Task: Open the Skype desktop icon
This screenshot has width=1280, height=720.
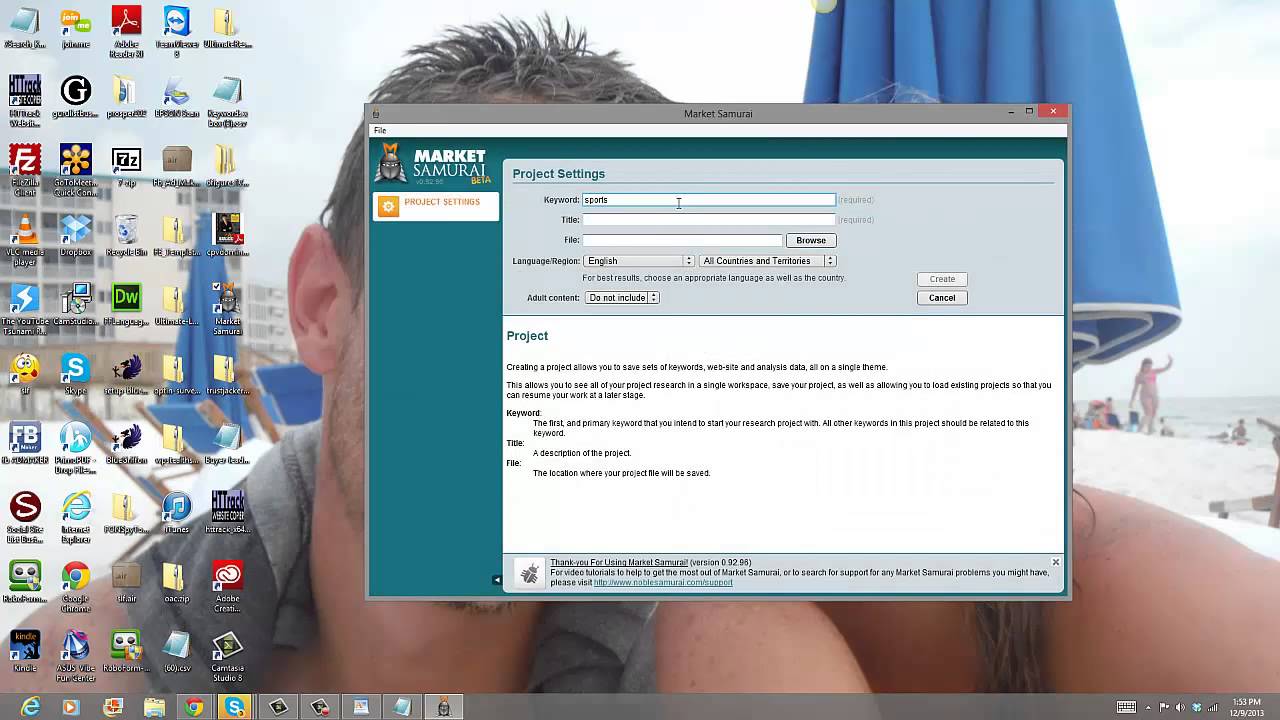Action: click(75, 374)
